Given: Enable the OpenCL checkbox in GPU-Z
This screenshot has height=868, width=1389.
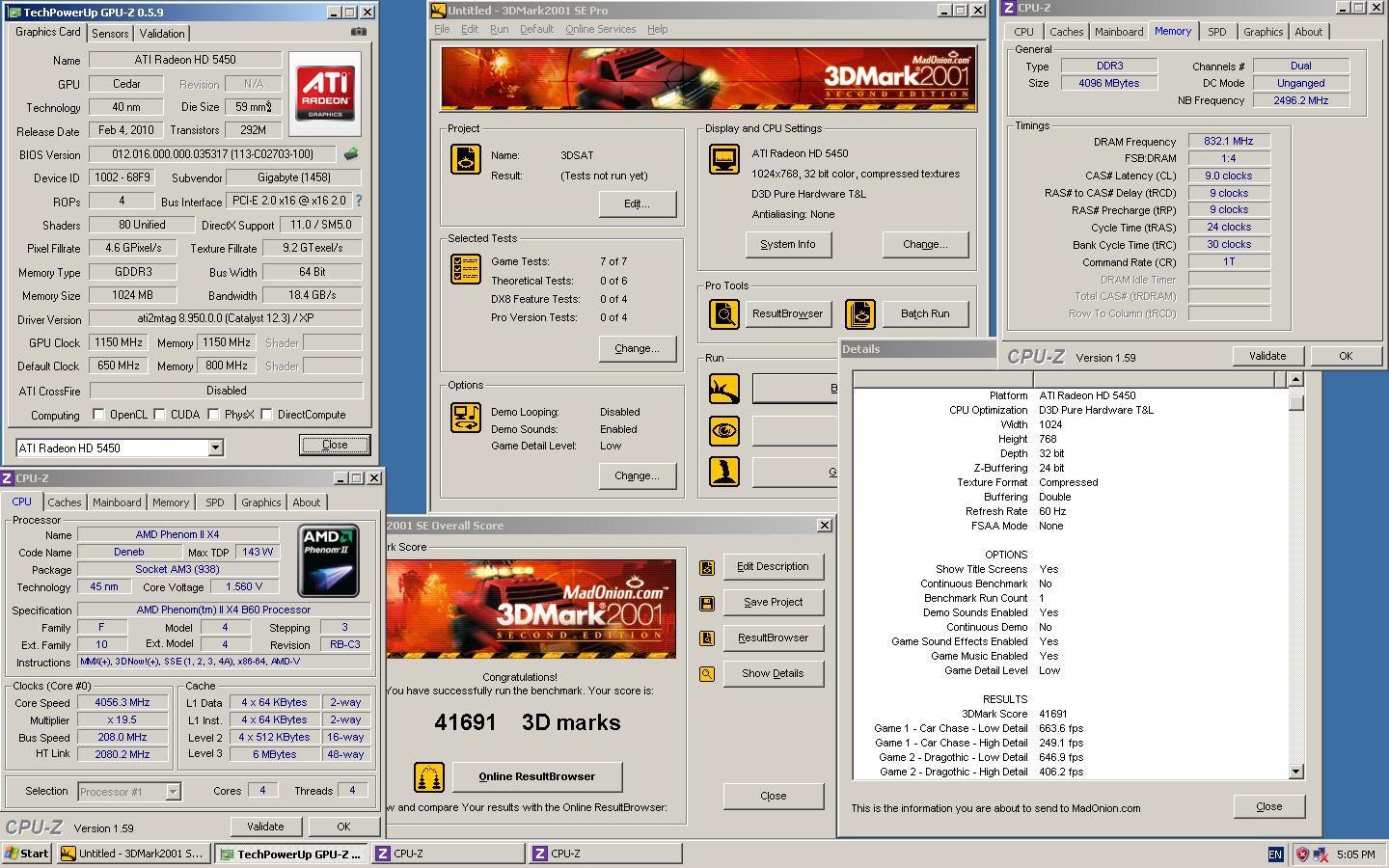Looking at the screenshot, I should (98, 415).
